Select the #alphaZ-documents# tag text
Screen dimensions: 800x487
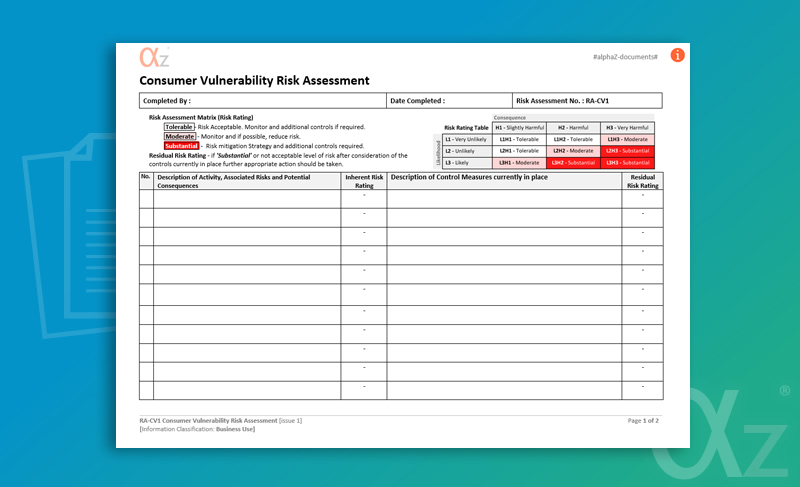click(625, 57)
